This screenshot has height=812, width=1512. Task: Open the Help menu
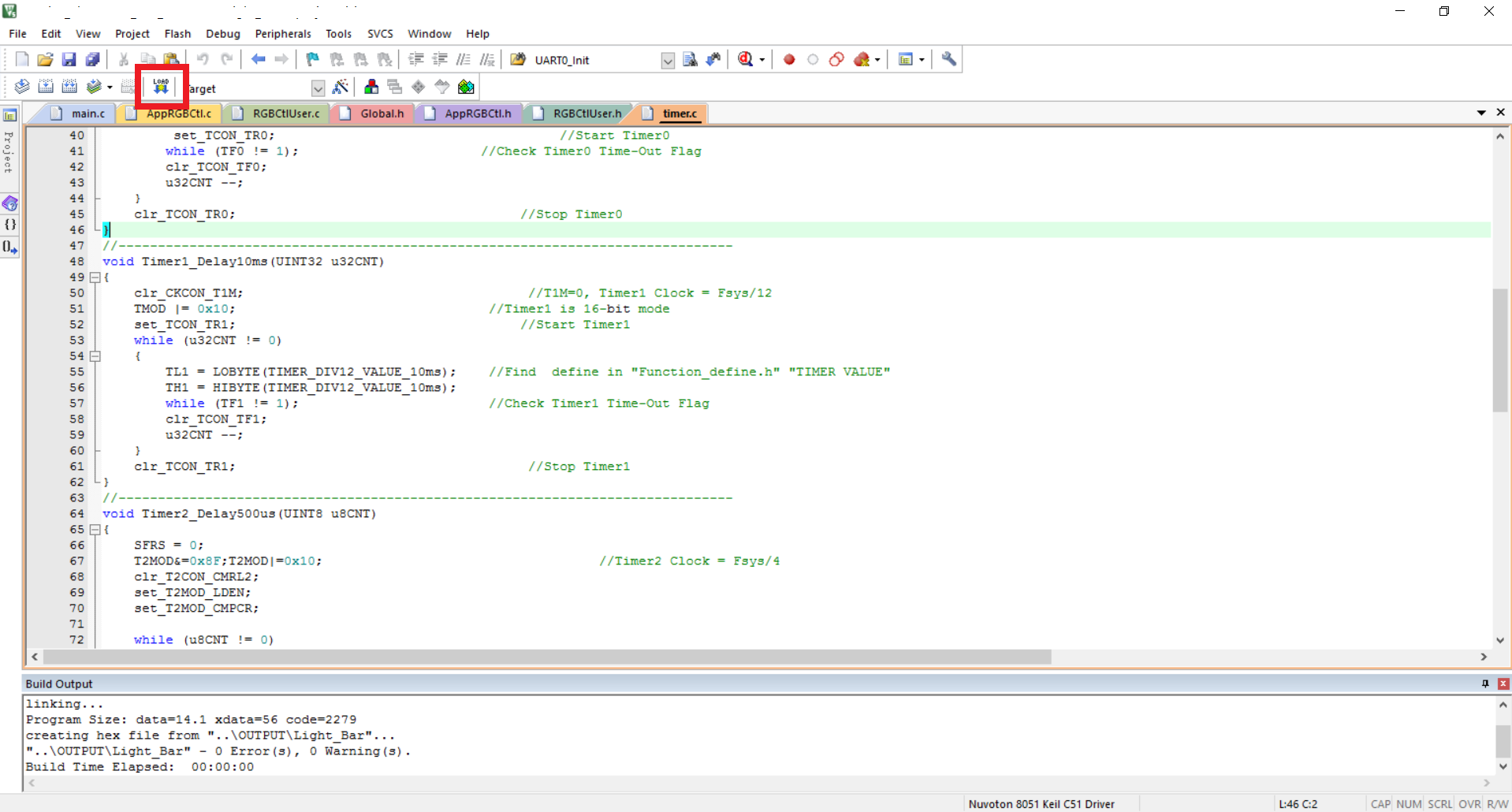[477, 34]
